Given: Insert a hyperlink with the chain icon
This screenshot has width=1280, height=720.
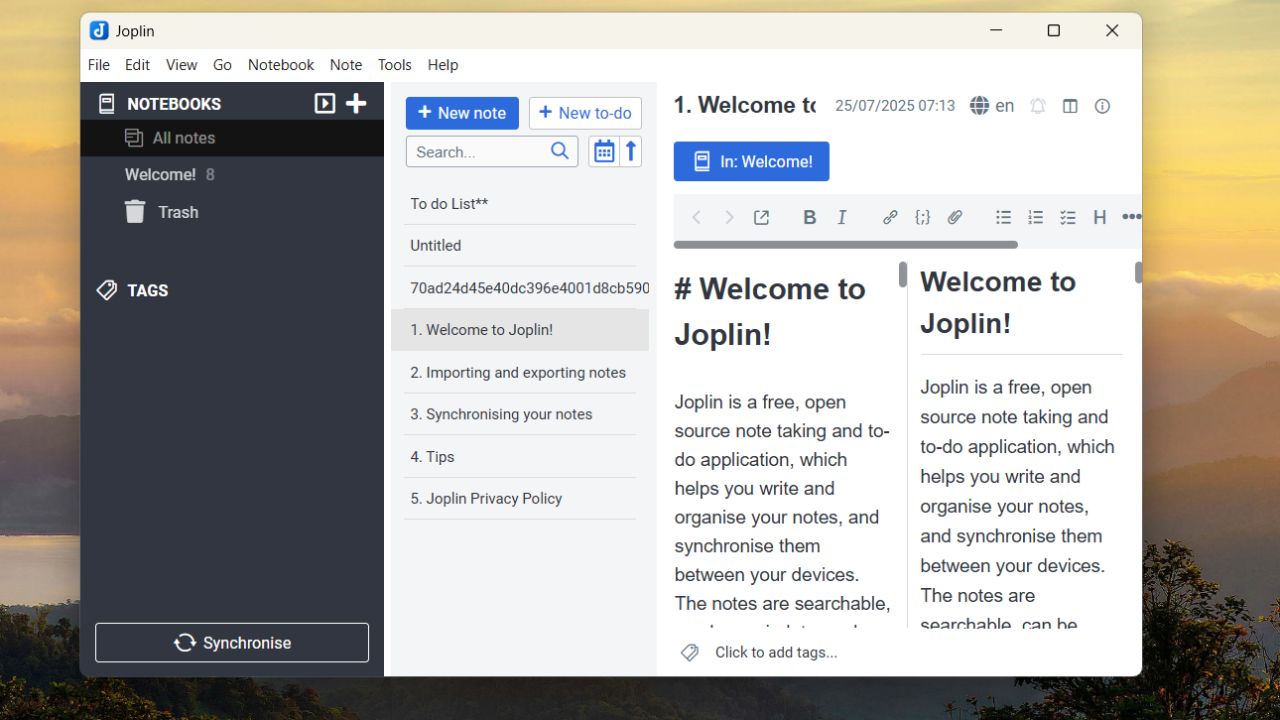Looking at the screenshot, I should [x=889, y=217].
